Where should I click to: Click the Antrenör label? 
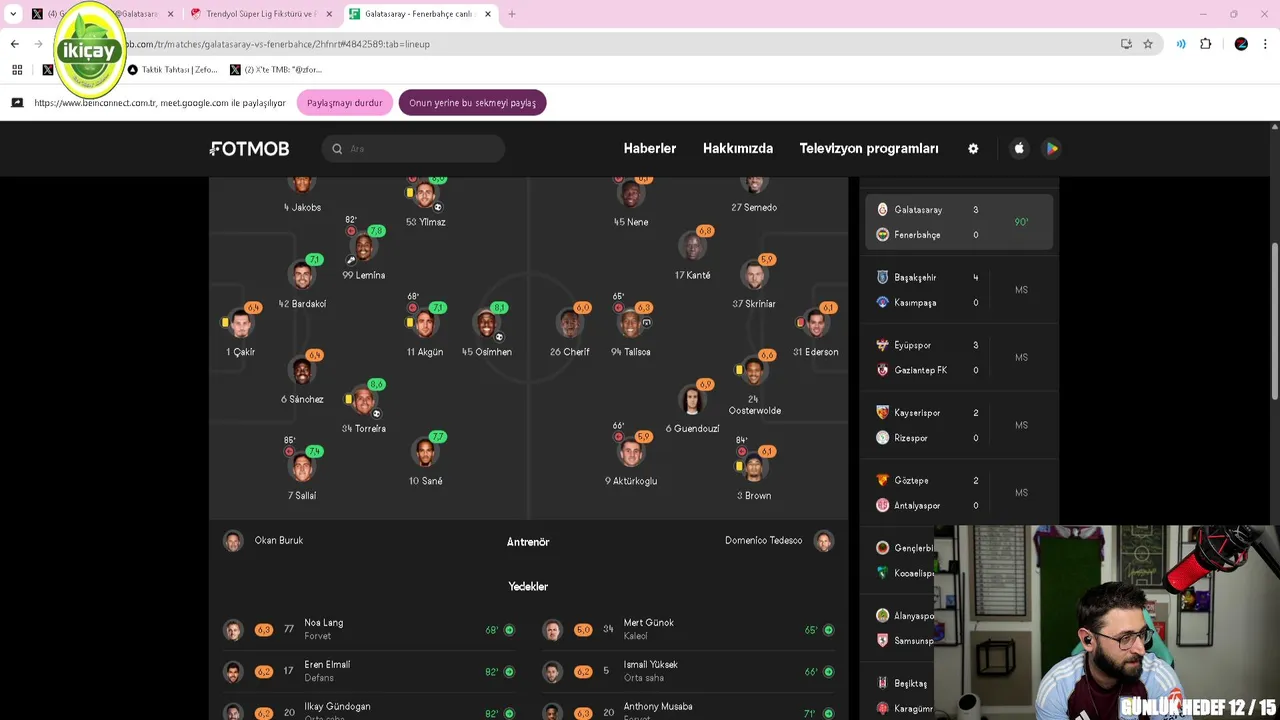[528, 542]
